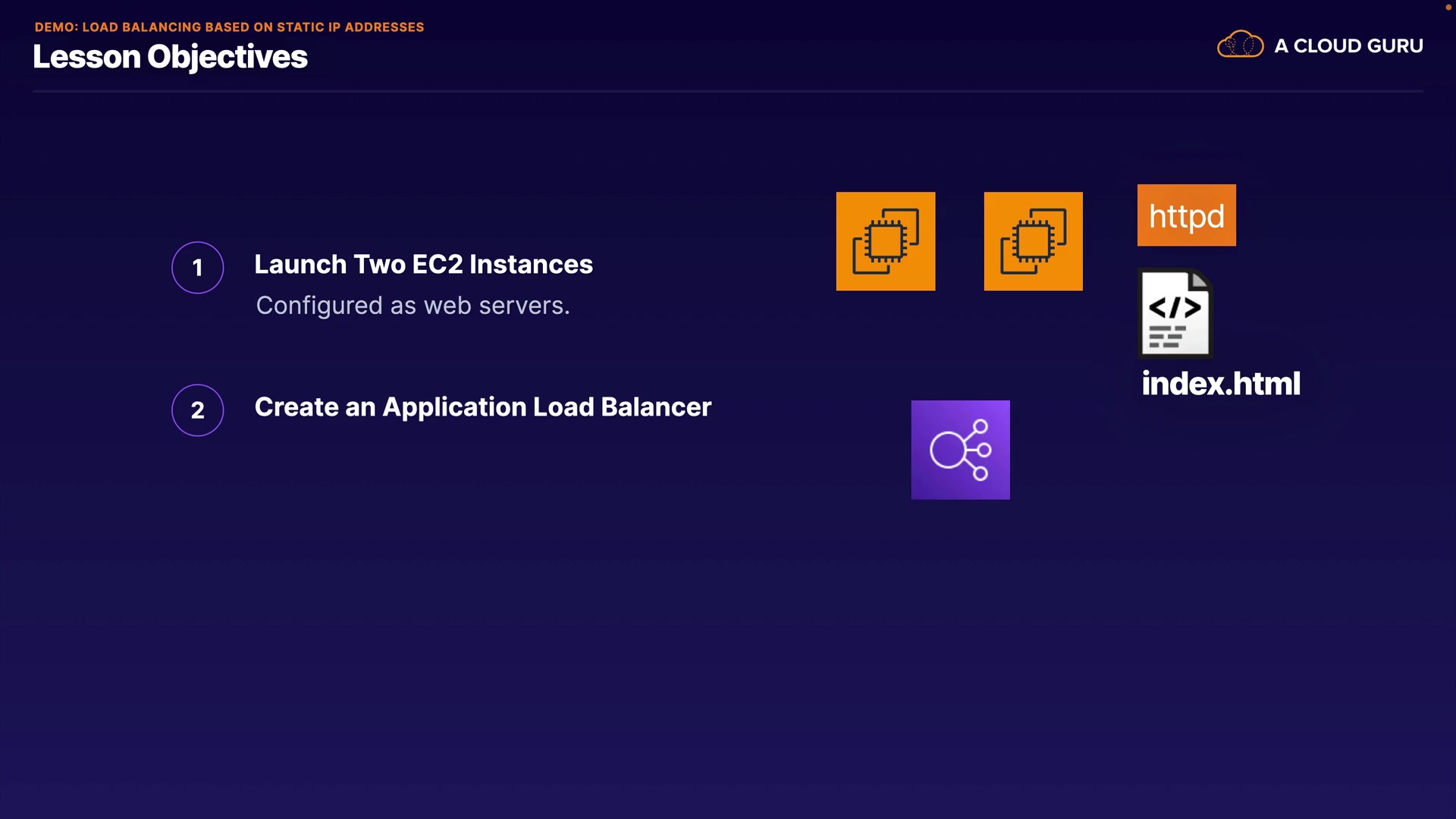Click the word EC2 in the first objective

click(437, 265)
